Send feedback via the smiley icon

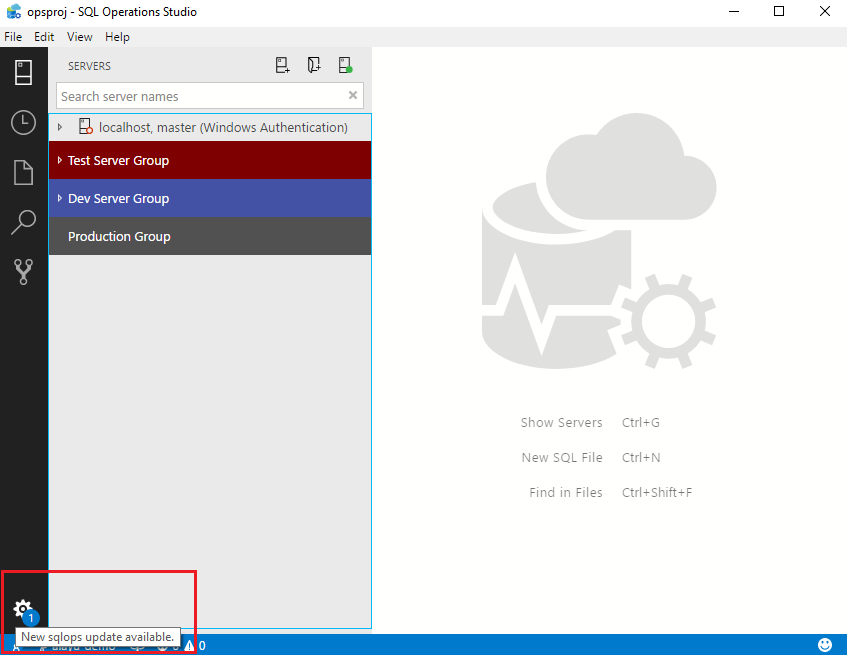(825, 645)
